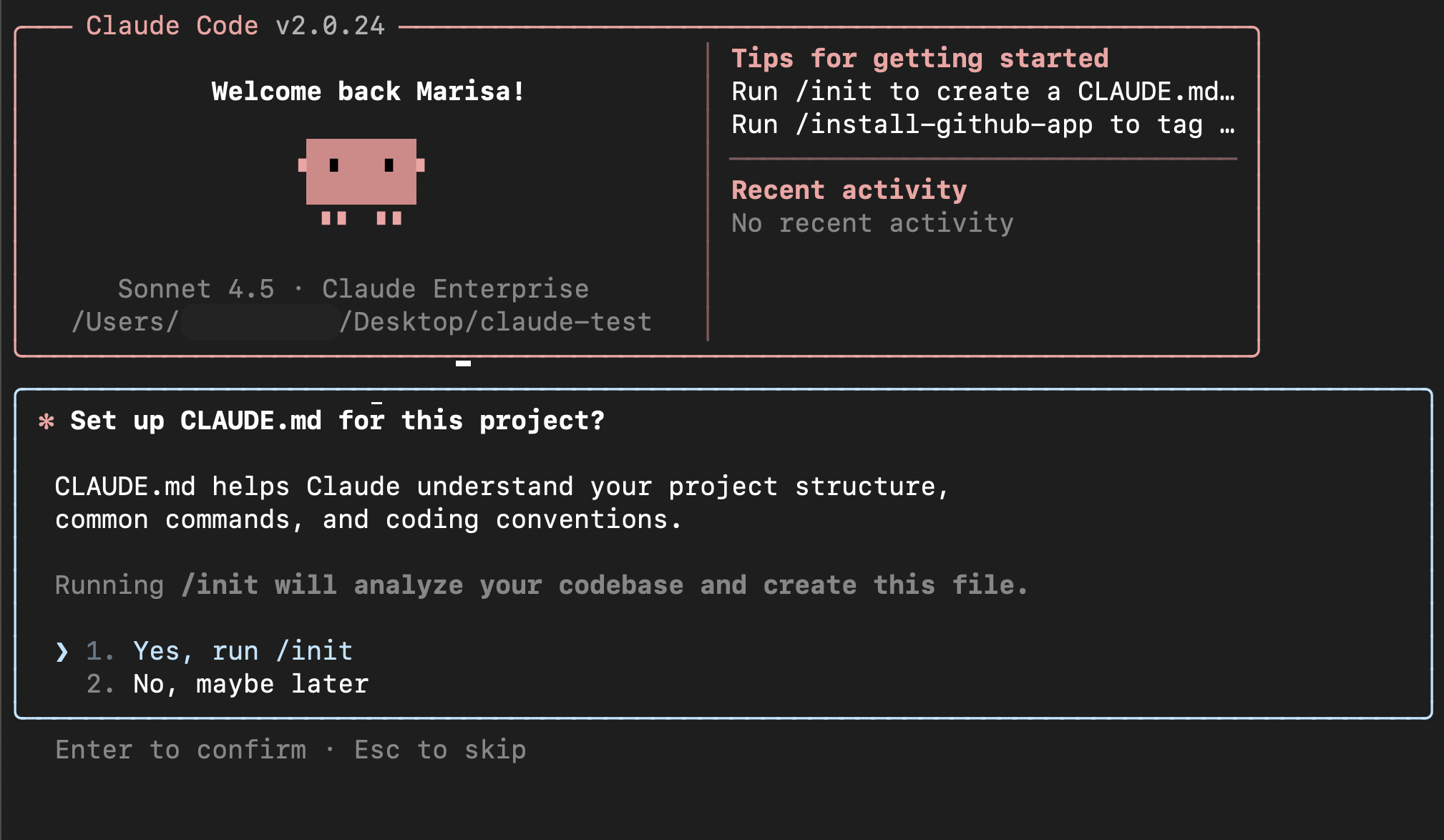1444x840 pixels.
Task: Click the Esc to skip hint
Action: pyautogui.click(x=440, y=750)
